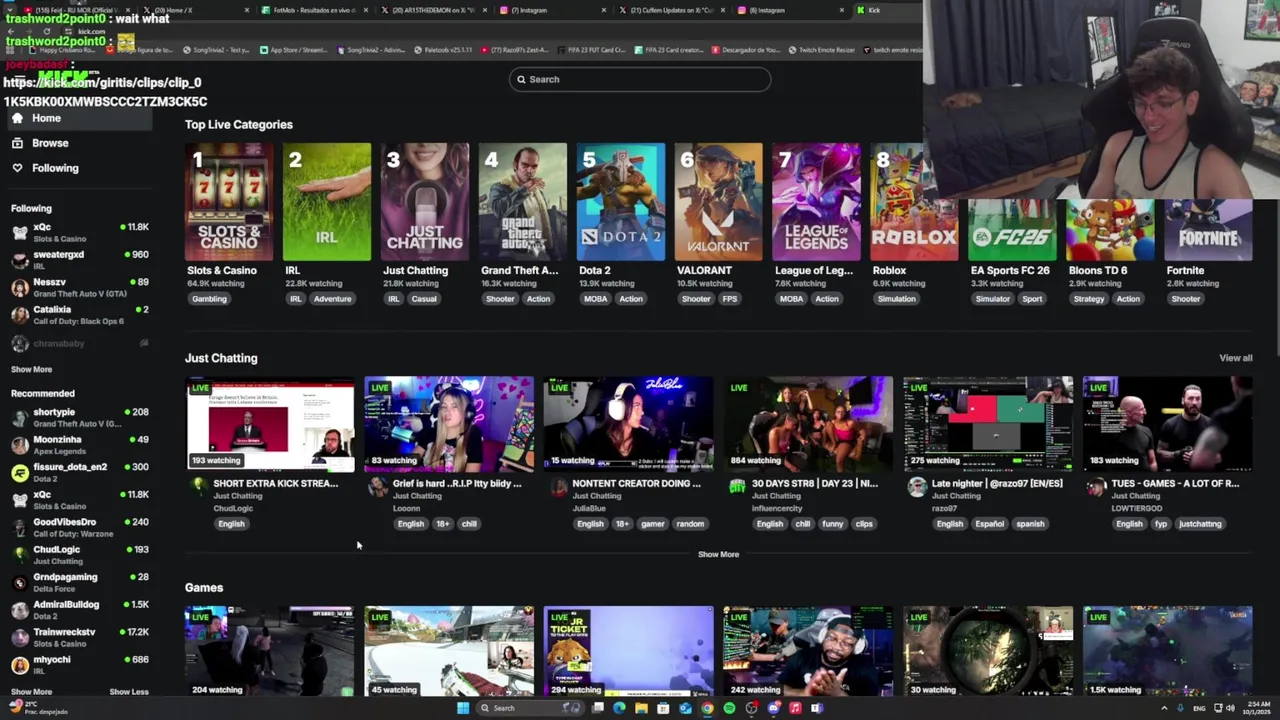Image resolution: width=1280 pixels, height=720 pixels.
Task: Open Slots & Casino category thumbnail
Action: point(228,202)
